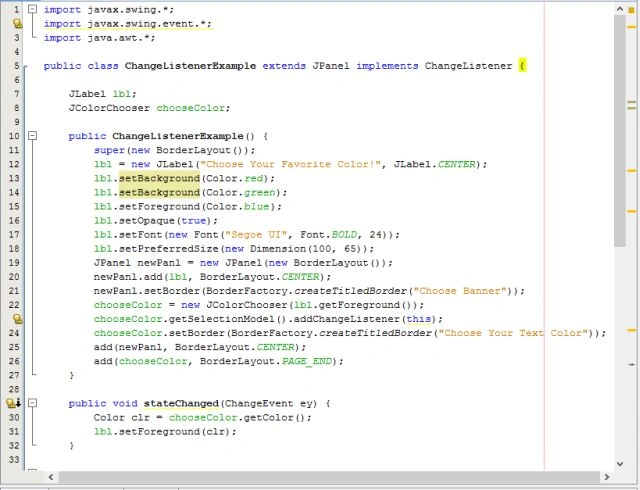Click the override hint icon beside stateChanged method
640x490 pixels.
[13, 403]
